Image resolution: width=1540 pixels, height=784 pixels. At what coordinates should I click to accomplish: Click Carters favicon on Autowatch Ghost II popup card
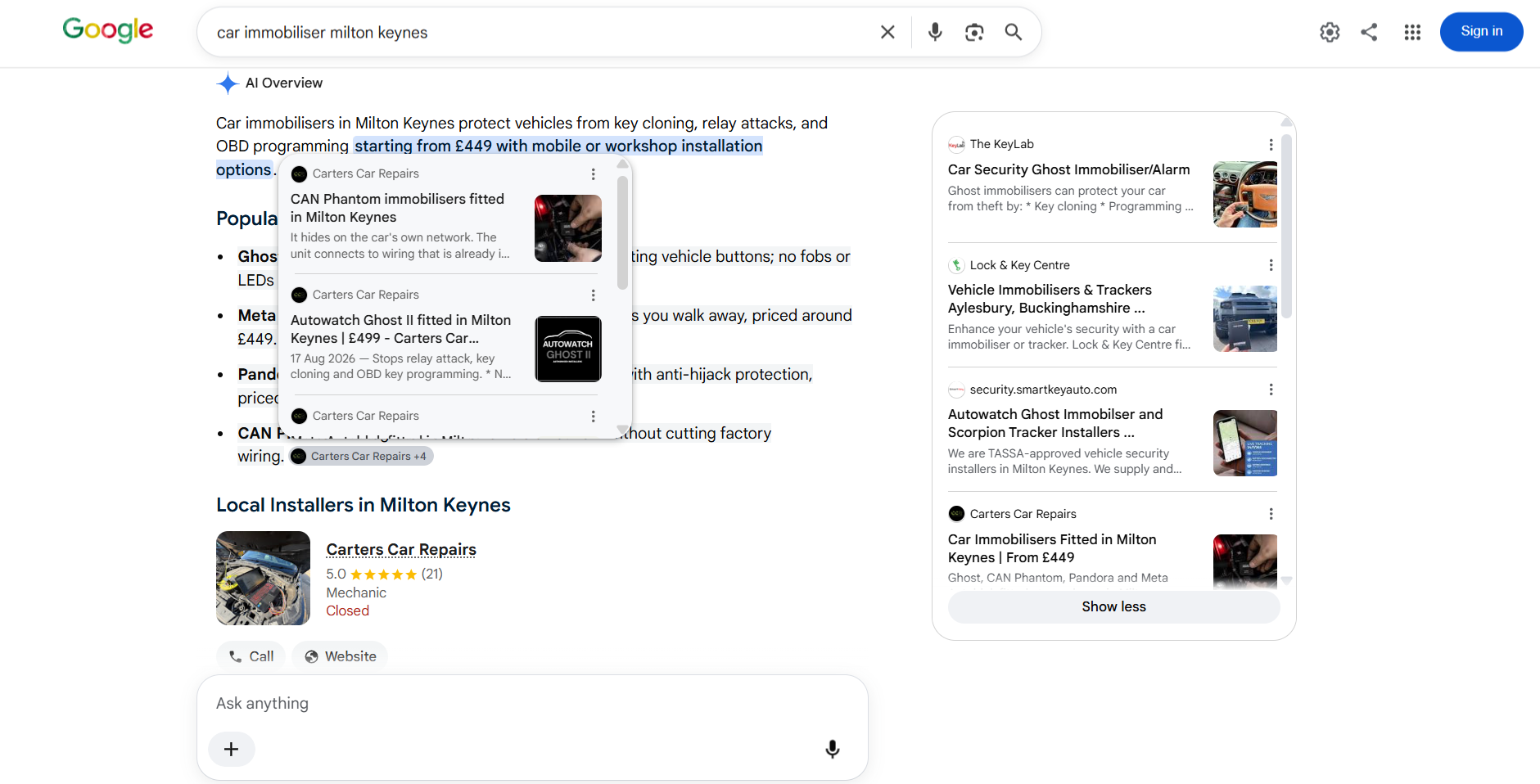[299, 295]
